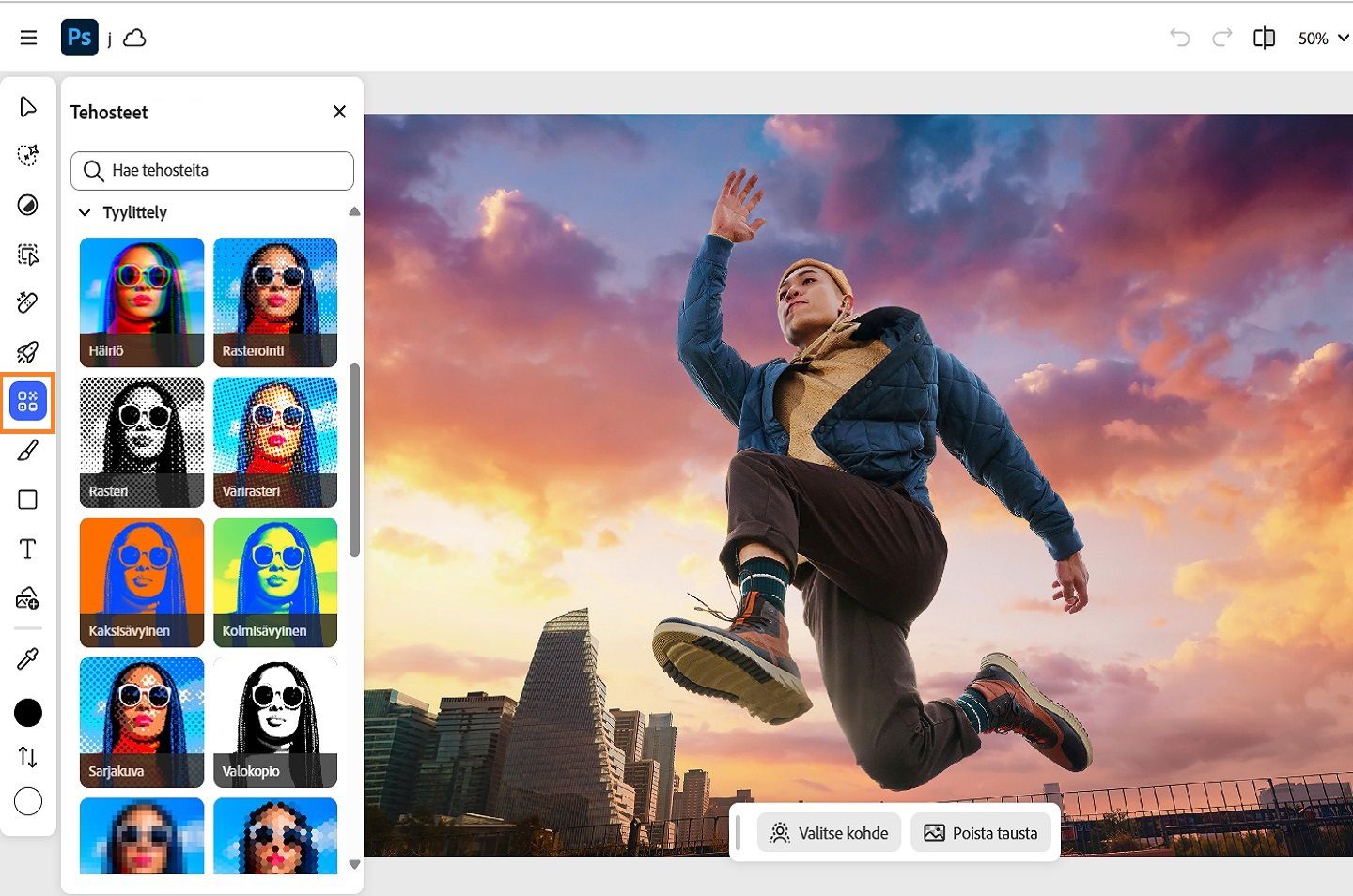Select the Type text tool

[28, 548]
